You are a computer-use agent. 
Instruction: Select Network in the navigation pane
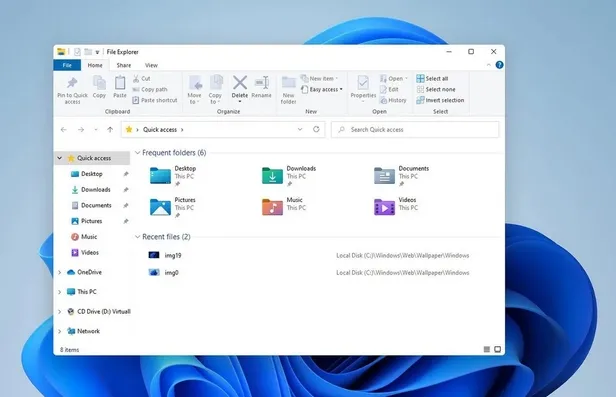[88, 331]
